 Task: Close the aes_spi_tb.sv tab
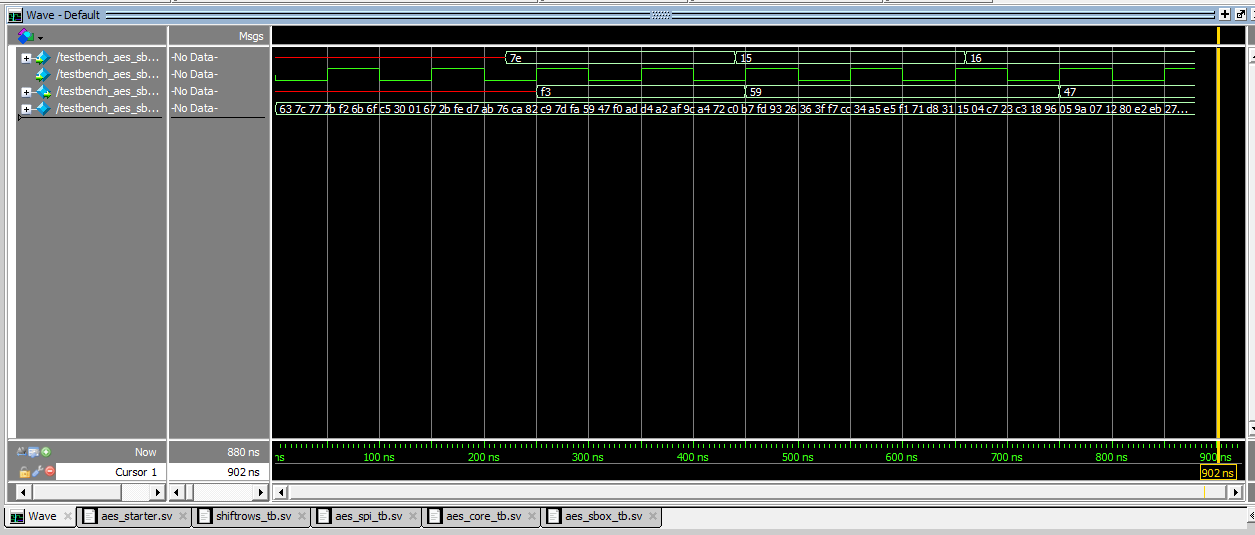(x=413, y=517)
